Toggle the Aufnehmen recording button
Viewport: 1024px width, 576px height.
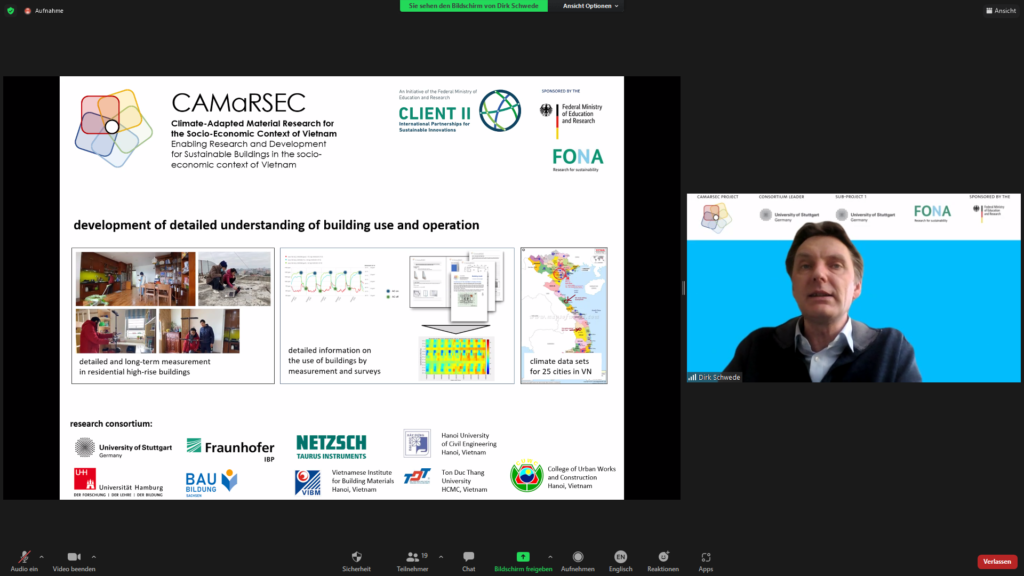pos(578,558)
